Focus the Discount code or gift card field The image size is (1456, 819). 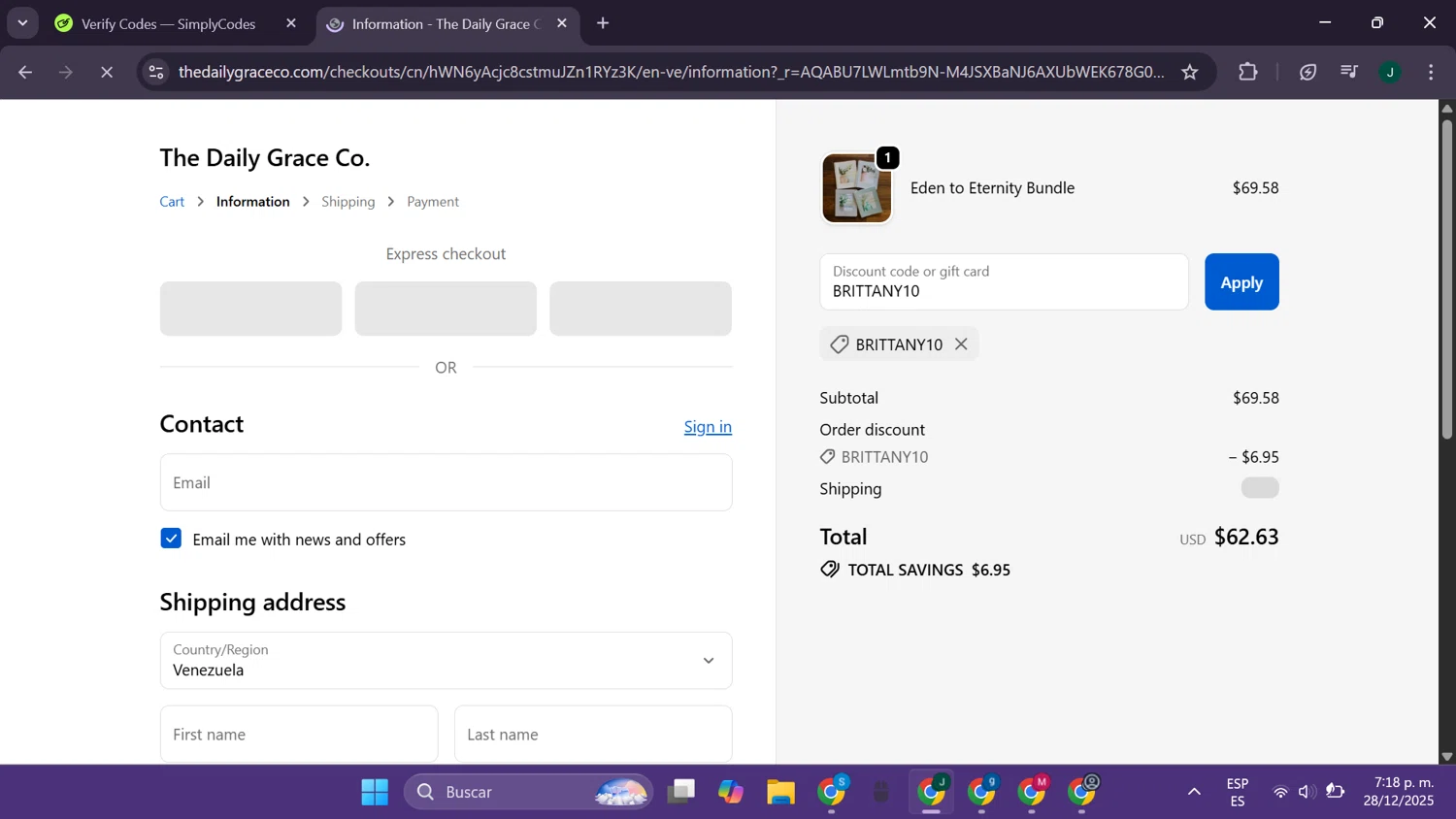pos(1004,282)
